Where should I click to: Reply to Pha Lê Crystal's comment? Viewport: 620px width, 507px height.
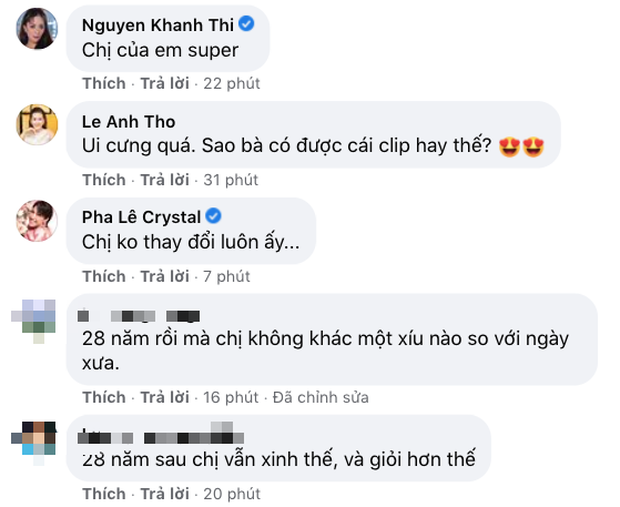[164, 276]
